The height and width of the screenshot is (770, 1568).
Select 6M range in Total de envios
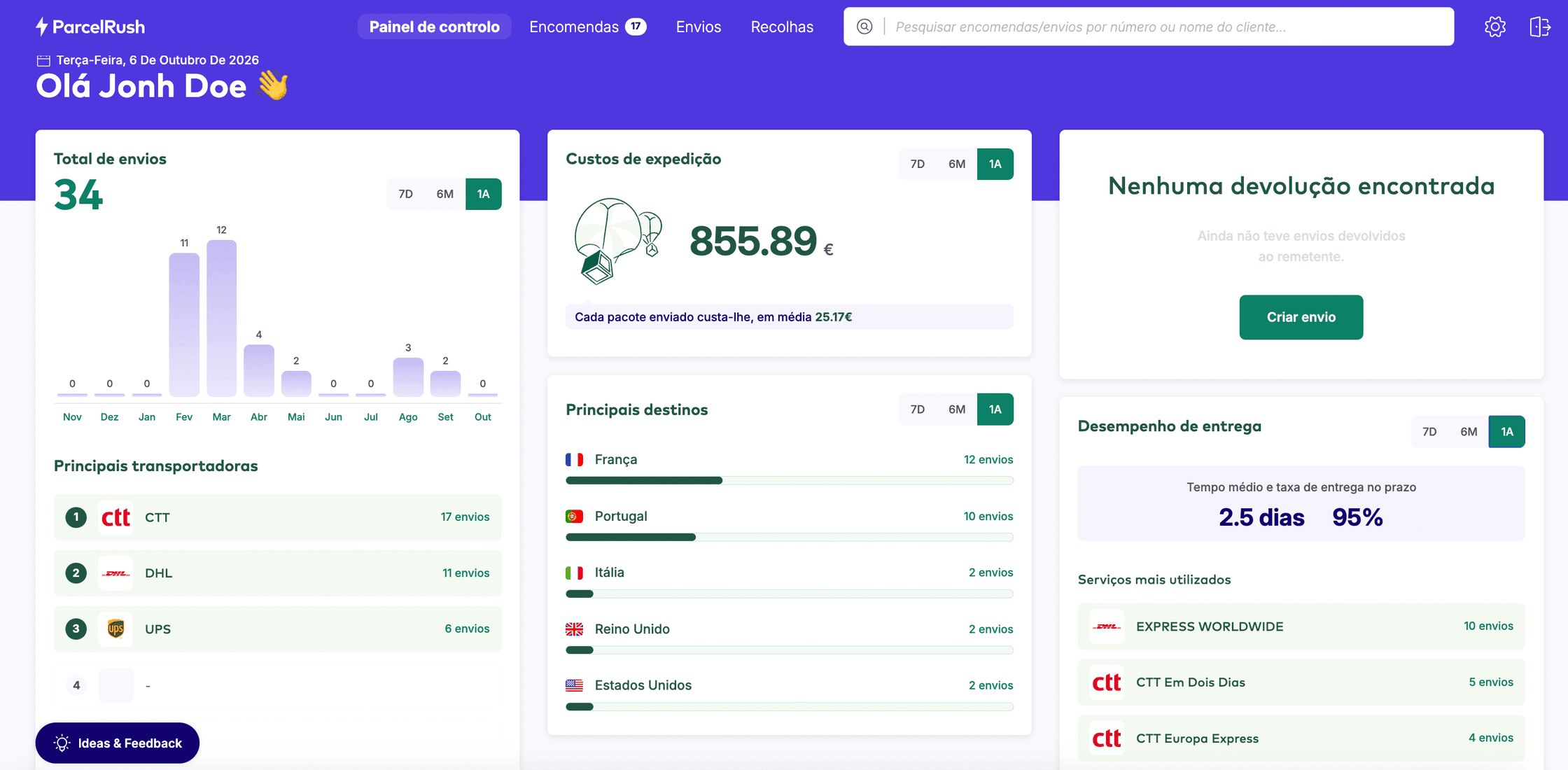pyautogui.click(x=445, y=194)
